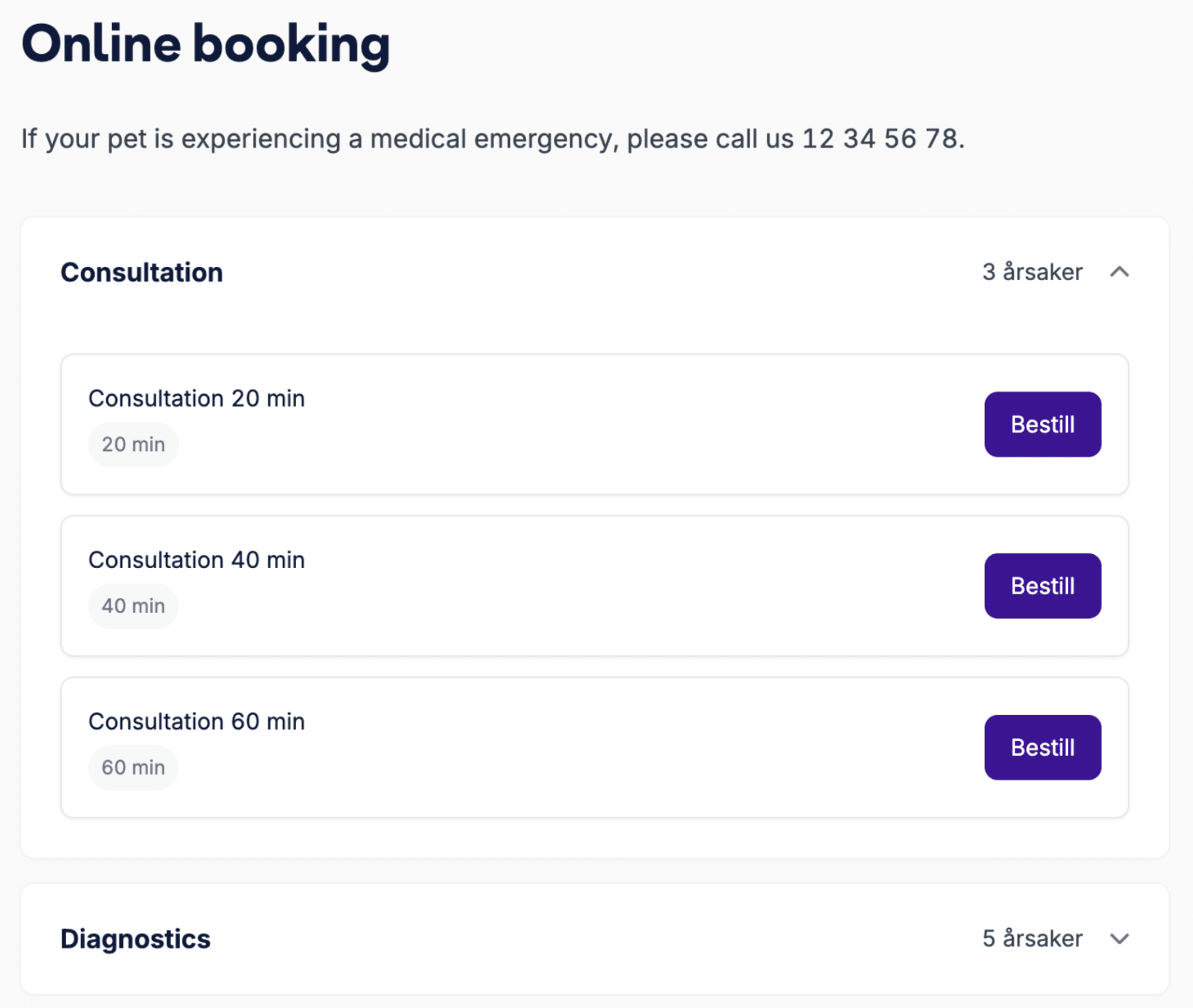Click the 20 min duration pill

[x=133, y=444]
